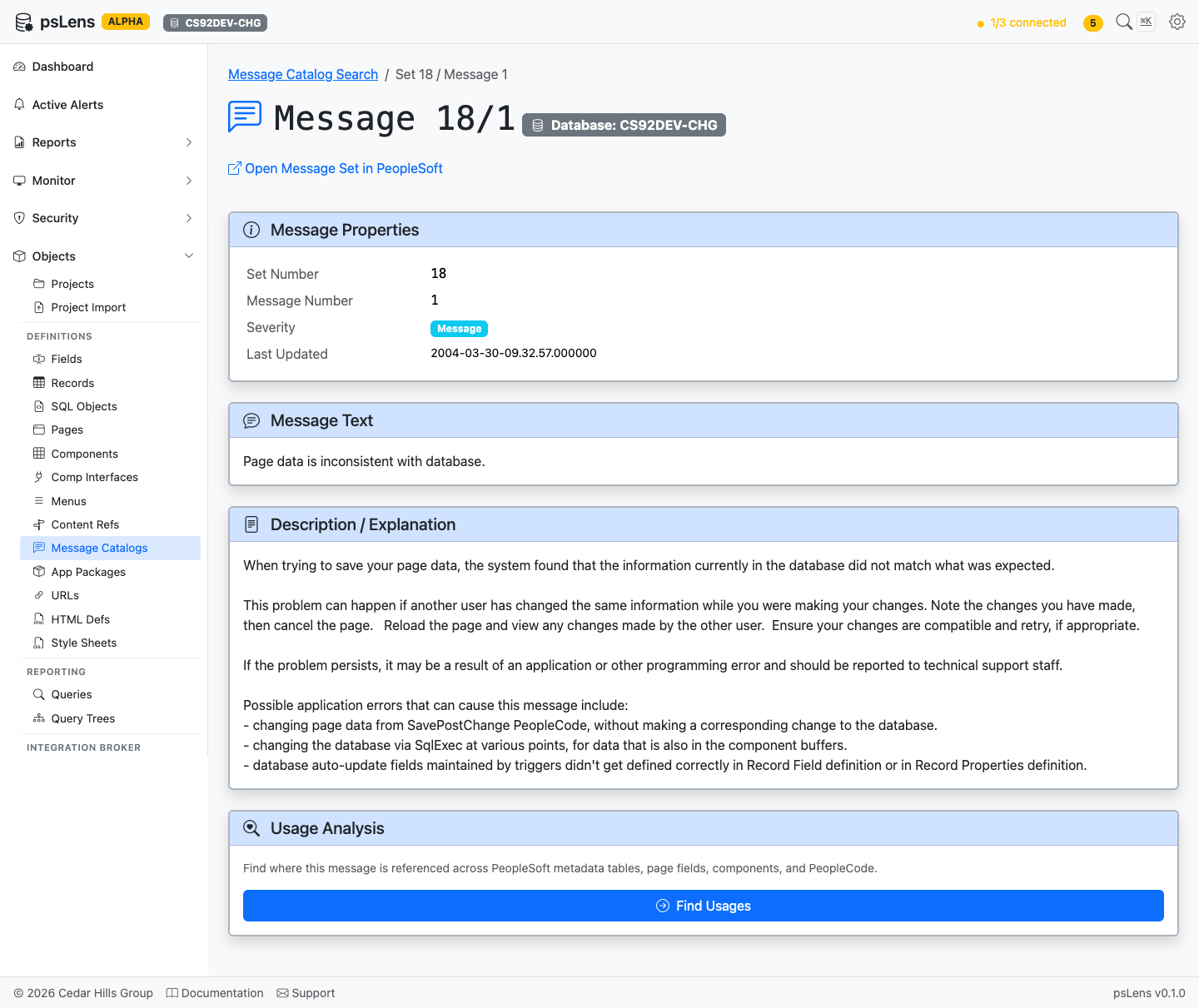Click the last updated timestamp value
The width and height of the screenshot is (1199, 1008).
[x=514, y=353]
